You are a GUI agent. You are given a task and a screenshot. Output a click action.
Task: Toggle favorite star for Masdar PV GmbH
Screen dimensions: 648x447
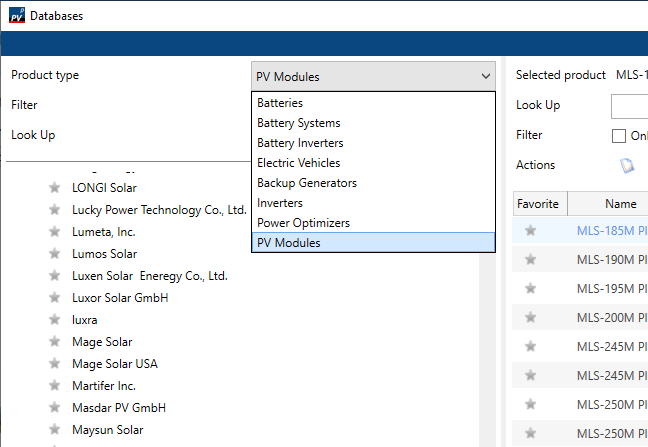(x=55, y=408)
